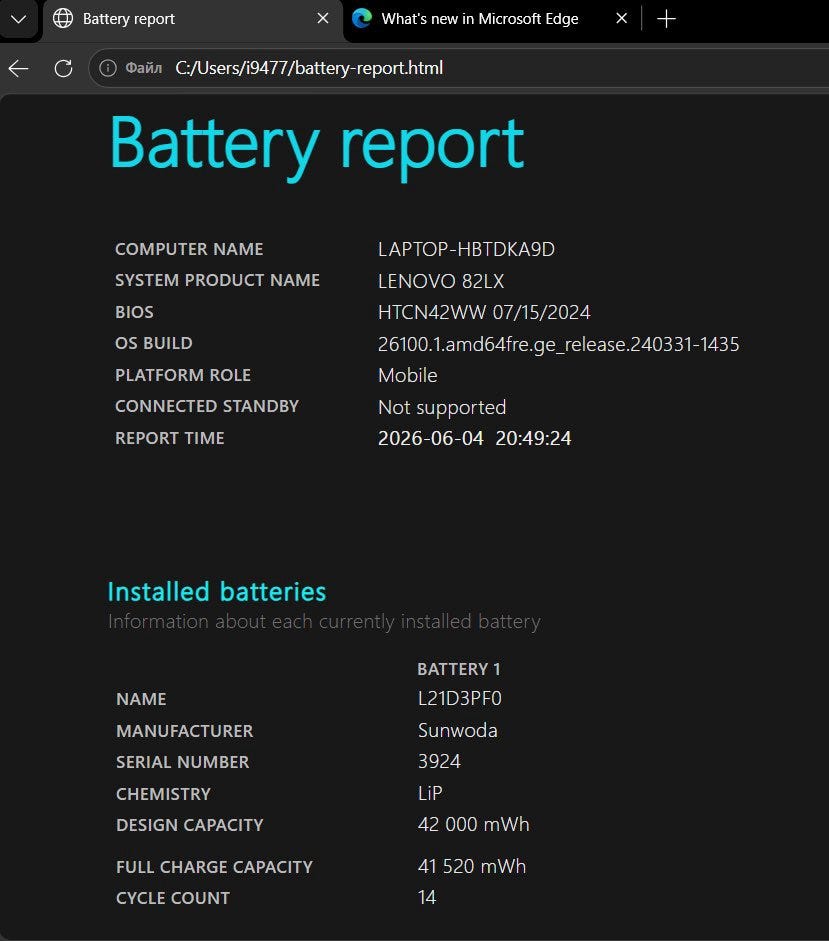Select report time 2026-06-04 20:49:24
Viewport: 829px width, 941px height.
click(474, 438)
